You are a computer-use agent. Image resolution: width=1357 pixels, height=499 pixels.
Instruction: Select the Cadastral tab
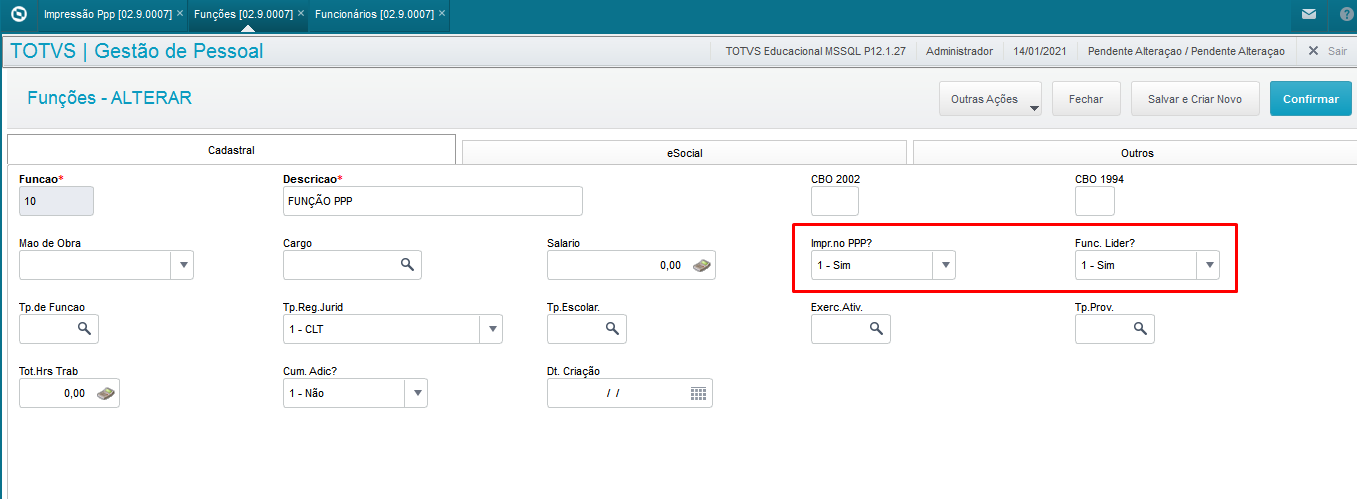[231, 150]
